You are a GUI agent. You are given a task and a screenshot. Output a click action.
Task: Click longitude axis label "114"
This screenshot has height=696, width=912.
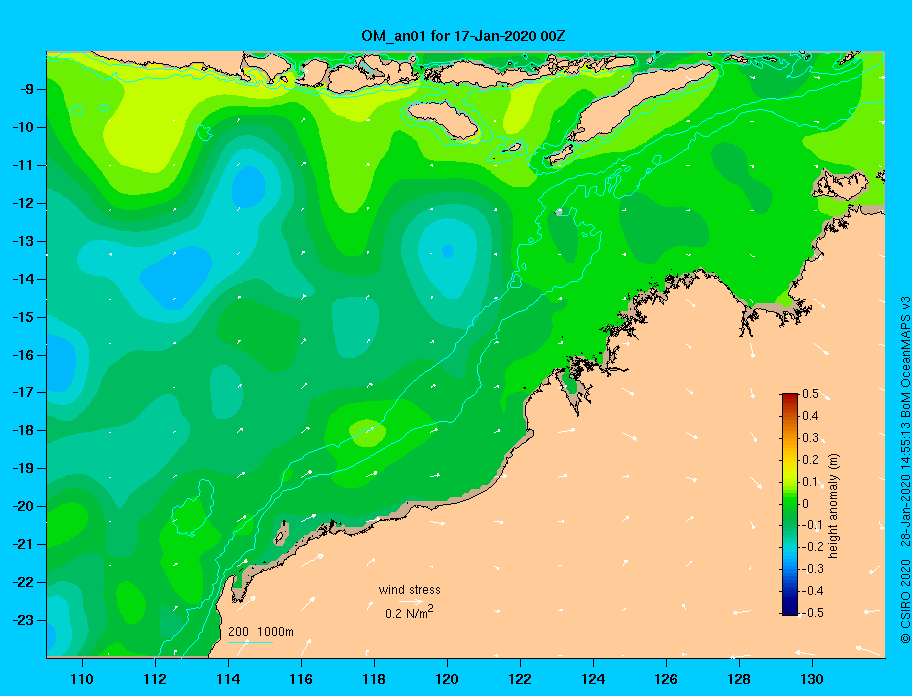point(228,679)
